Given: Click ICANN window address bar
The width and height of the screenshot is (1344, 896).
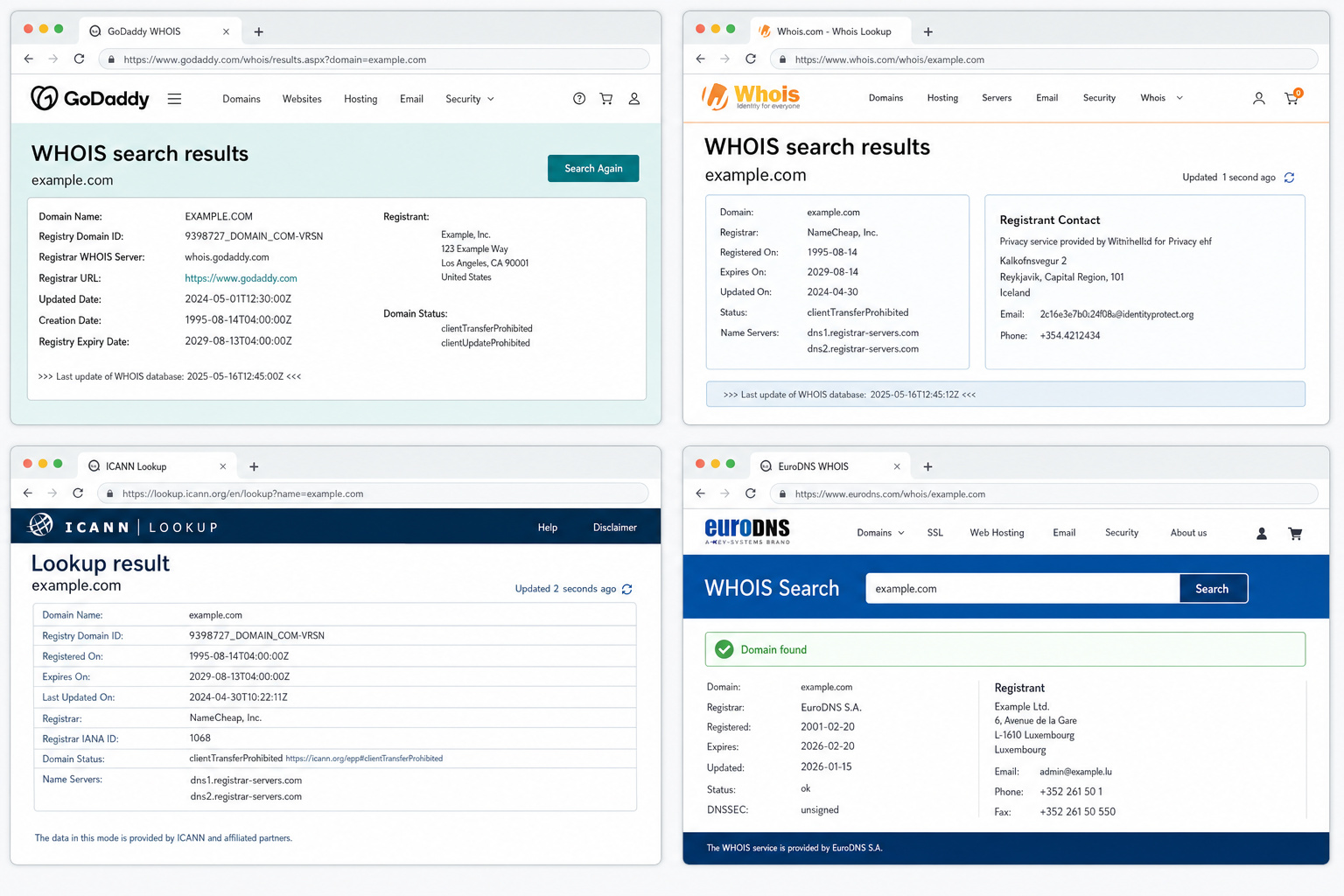Looking at the screenshot, I should coord(374,493).
